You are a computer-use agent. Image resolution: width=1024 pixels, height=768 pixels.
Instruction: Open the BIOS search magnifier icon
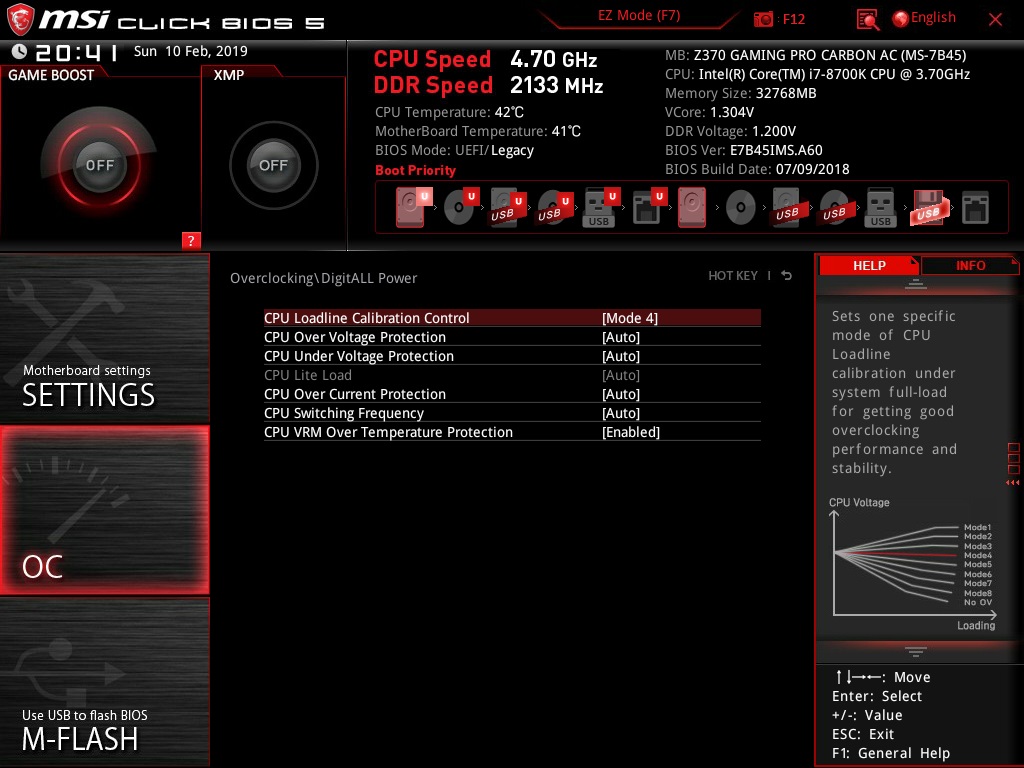pos(867,19)
